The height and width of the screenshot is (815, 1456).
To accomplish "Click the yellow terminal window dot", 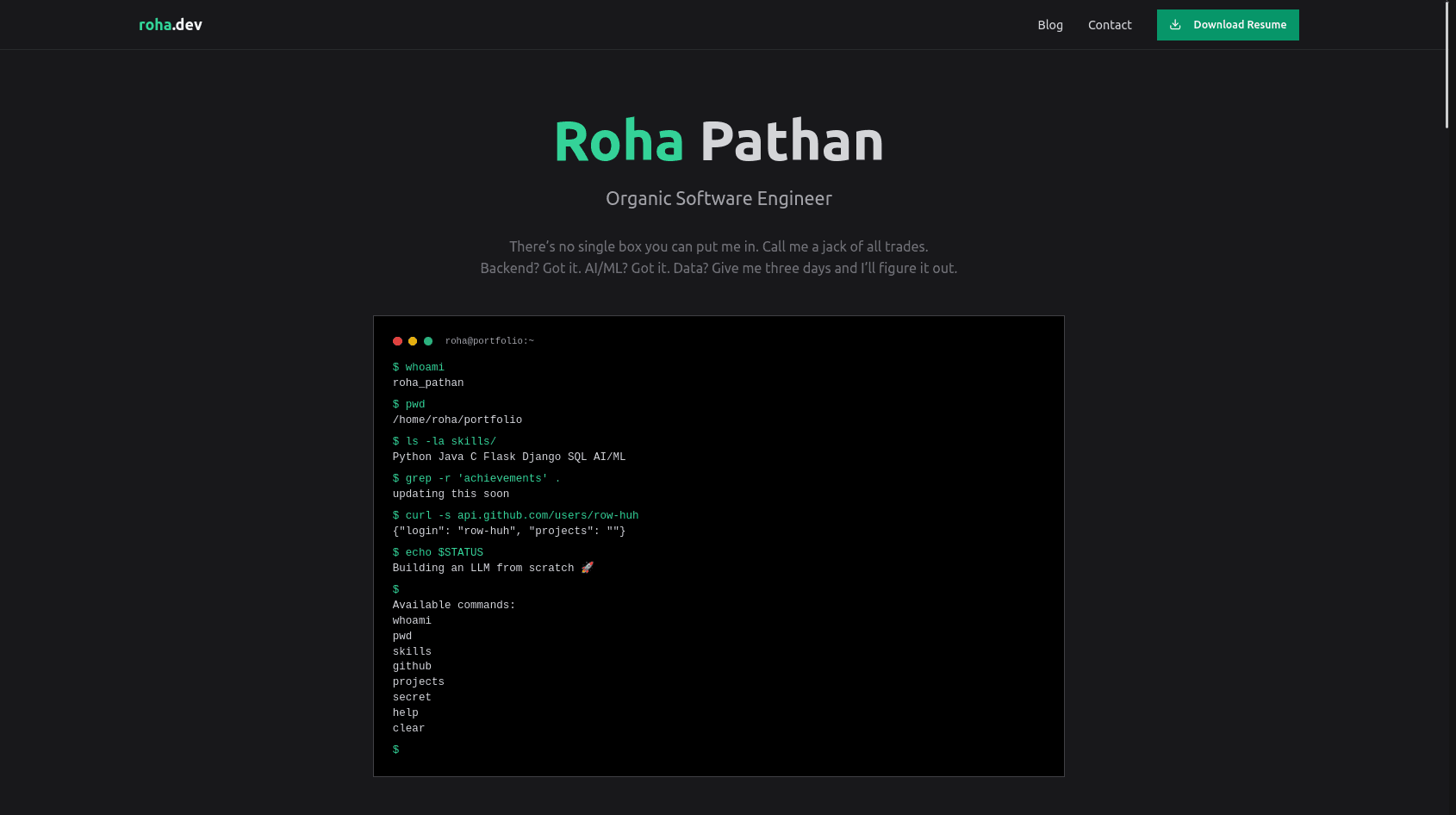I will [413, 341].
